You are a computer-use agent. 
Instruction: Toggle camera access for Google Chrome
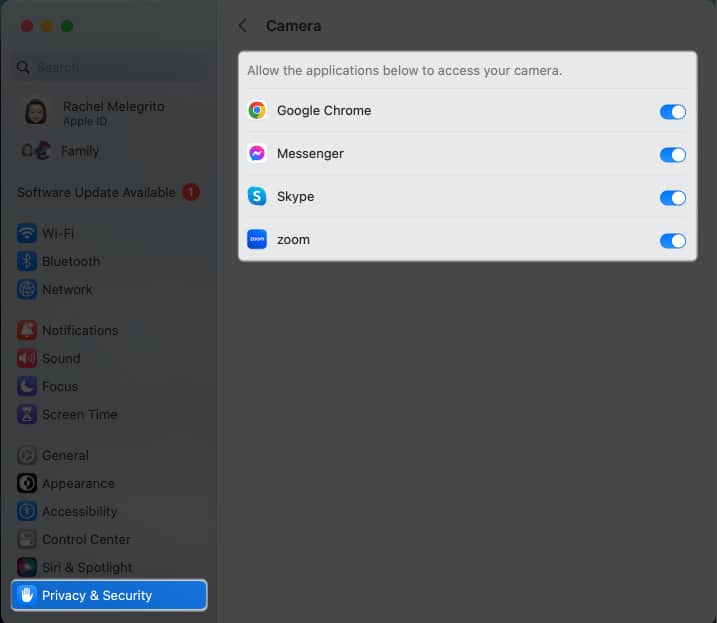pos(672,112)
